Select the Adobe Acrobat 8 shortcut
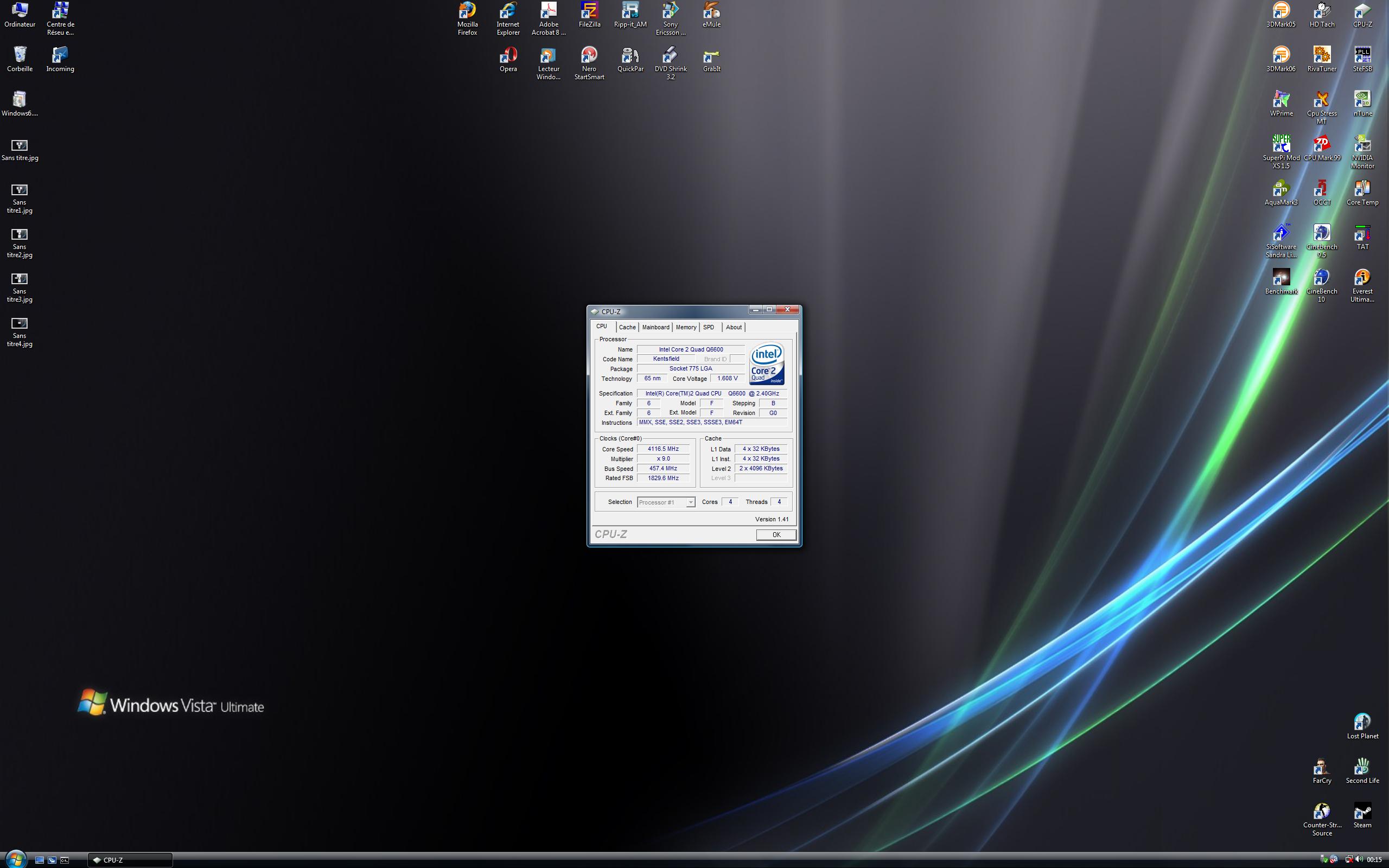The height and width of the screenshot is (868, 1389). click(549, 18)
